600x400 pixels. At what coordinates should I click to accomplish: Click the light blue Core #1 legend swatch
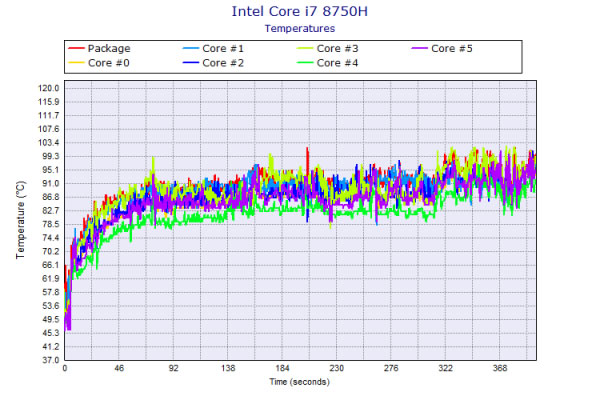[191, 49]
